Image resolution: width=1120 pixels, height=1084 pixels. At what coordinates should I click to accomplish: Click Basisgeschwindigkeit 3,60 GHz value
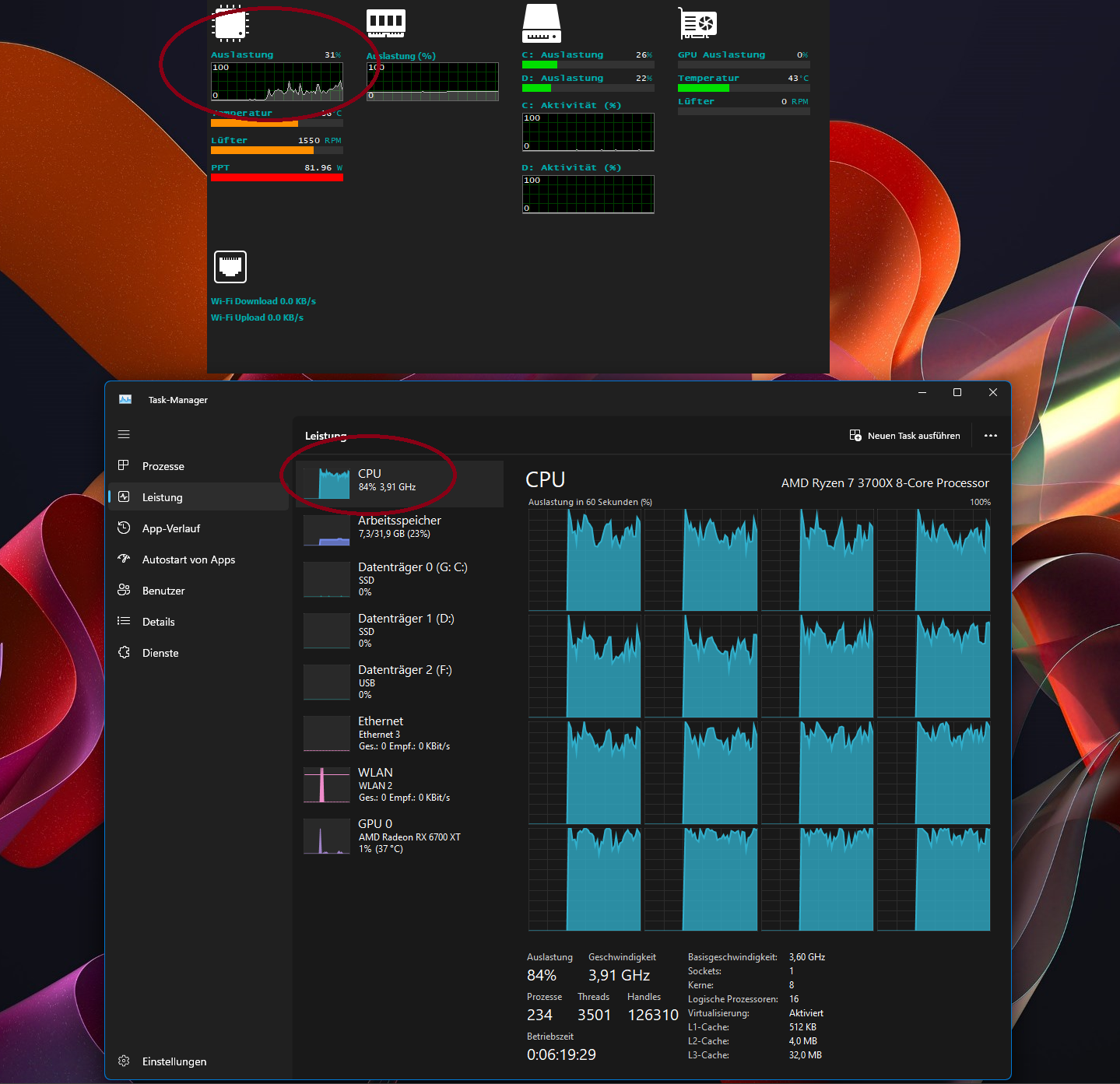pyautogui.click(x=807, y=957)
